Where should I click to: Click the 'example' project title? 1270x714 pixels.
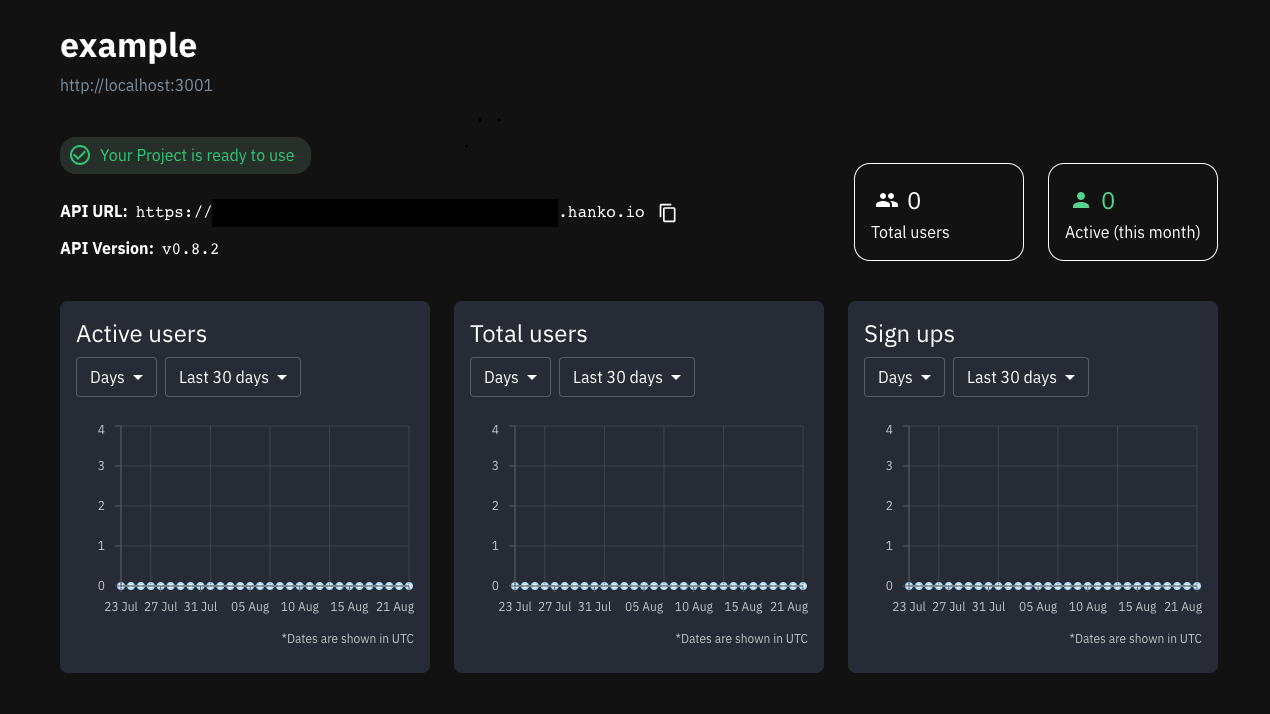[128, 46]
